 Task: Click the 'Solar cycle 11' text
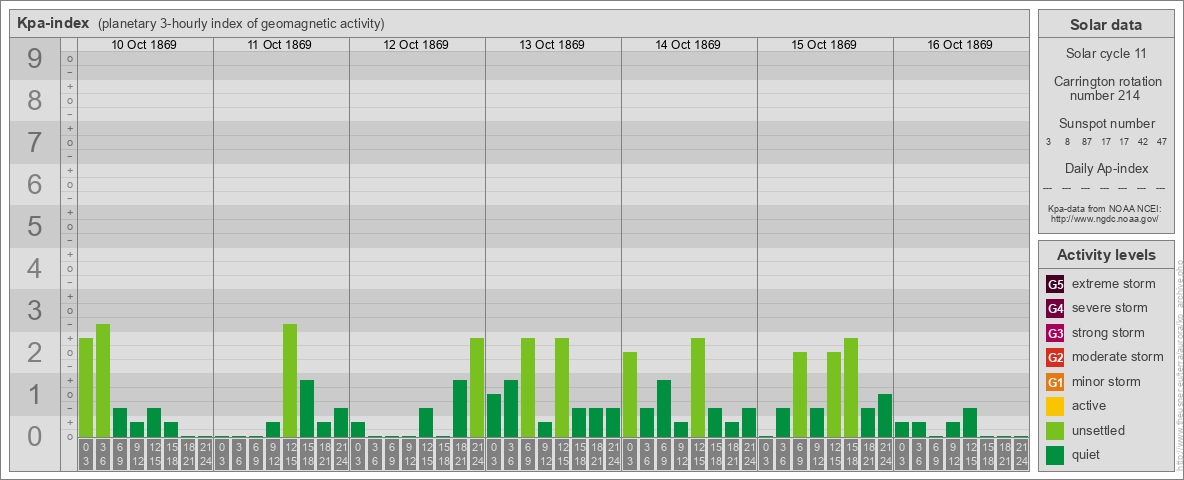click(1106, 54)
